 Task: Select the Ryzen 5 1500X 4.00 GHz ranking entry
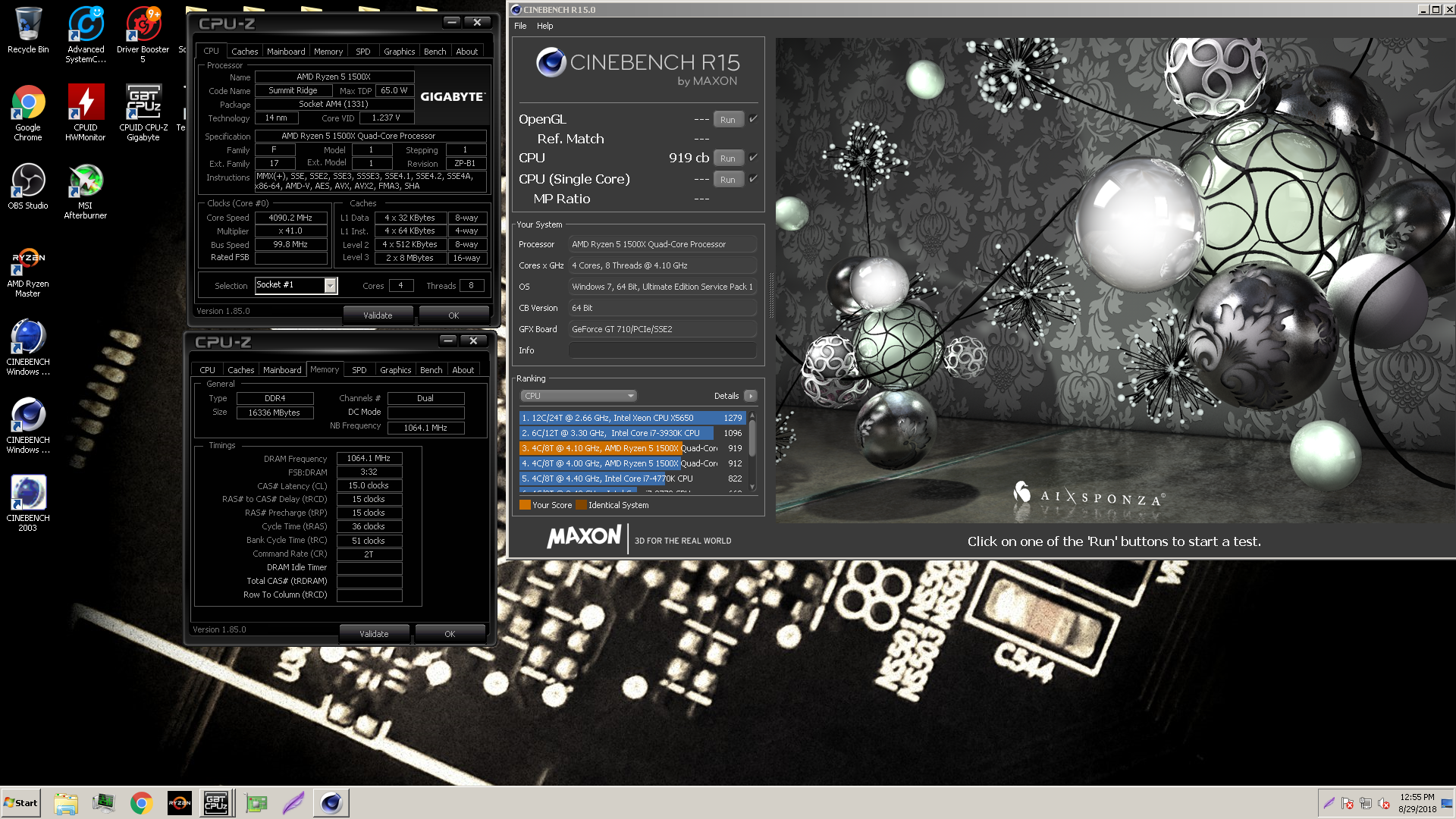click(x=632, y=463)
